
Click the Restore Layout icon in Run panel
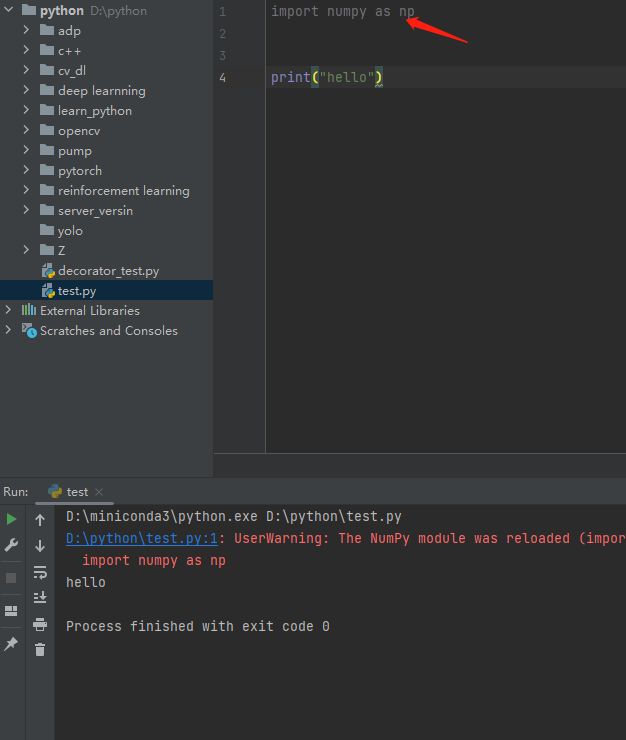point(11,611)
